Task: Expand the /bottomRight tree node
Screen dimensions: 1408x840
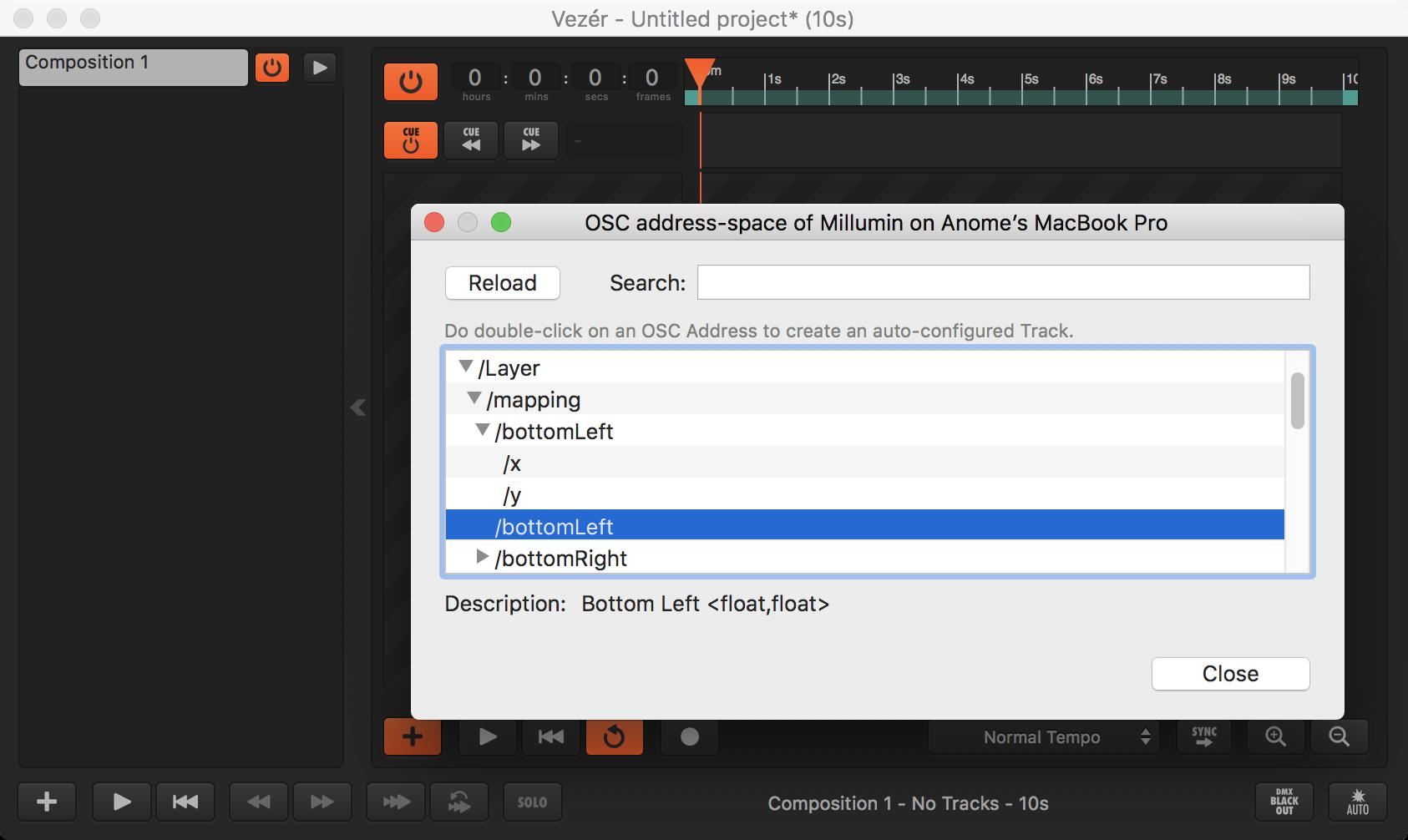Action: point(482,557)
